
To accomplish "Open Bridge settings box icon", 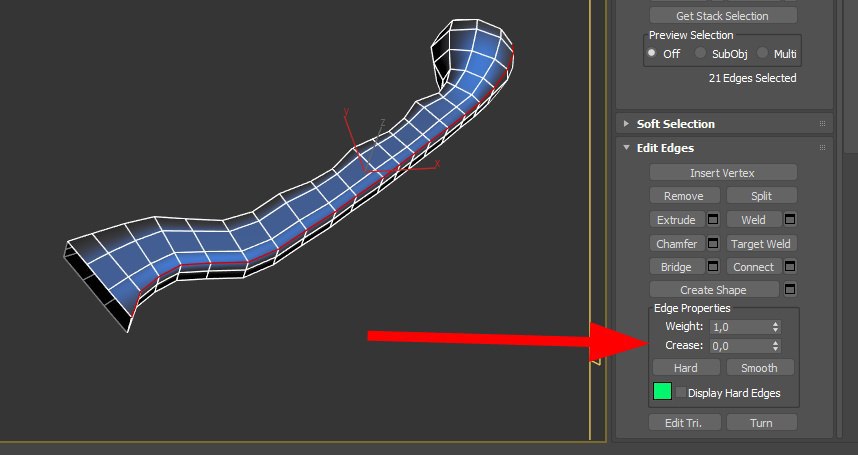I will [712, 266].
